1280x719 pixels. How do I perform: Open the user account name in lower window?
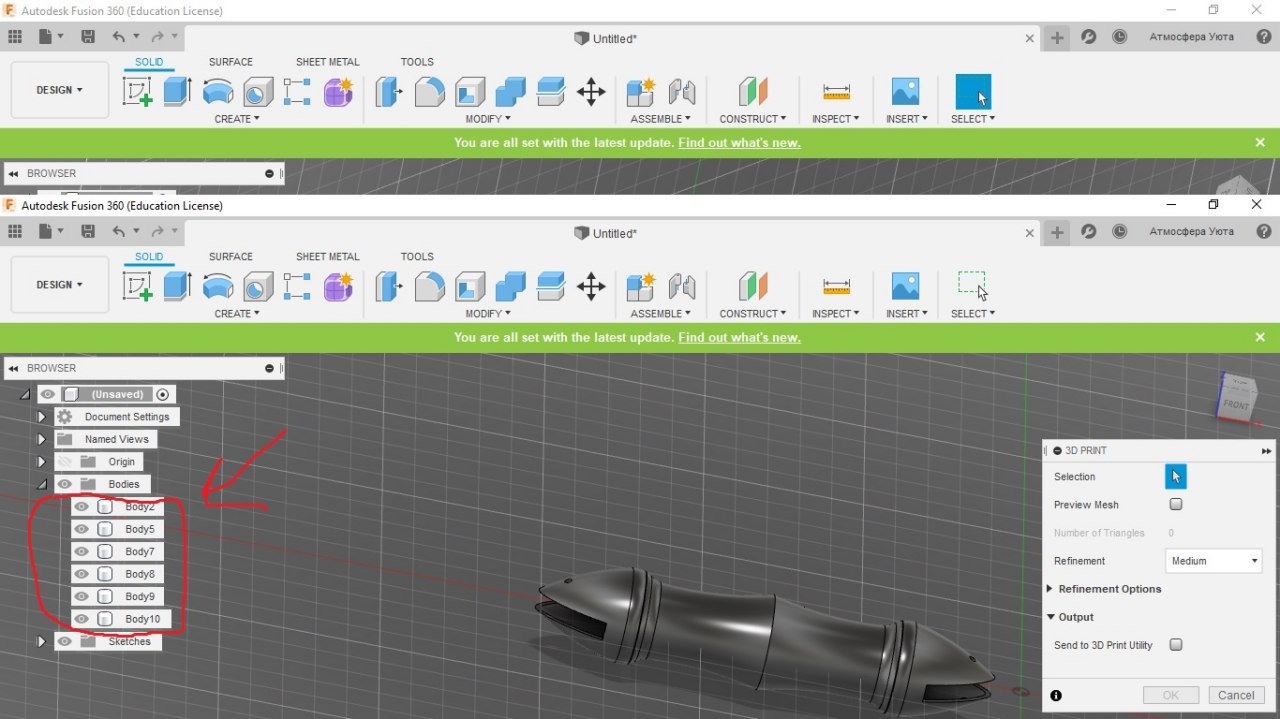click(1191, 231)
